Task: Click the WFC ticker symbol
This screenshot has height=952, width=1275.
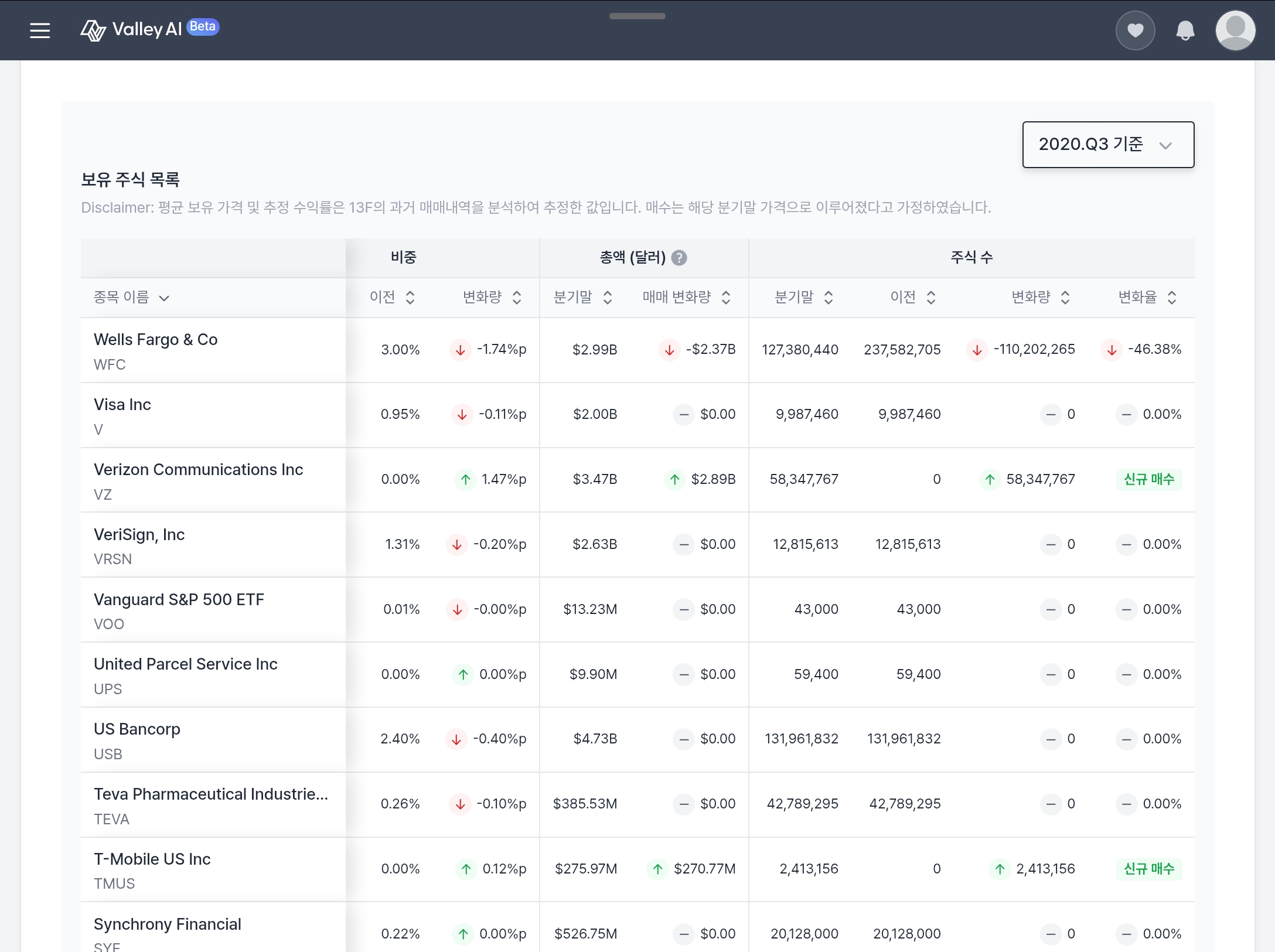Action: (110, 365)
